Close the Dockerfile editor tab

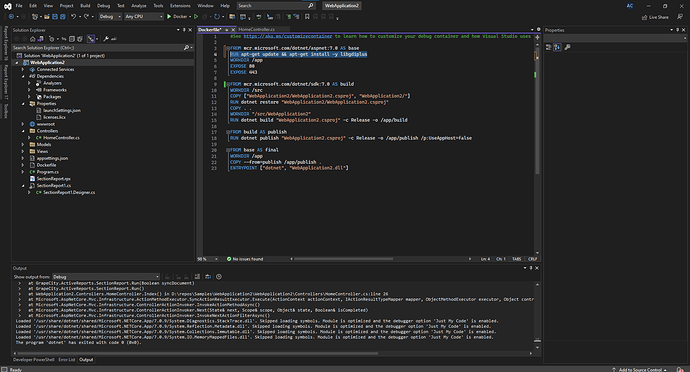pyautogui.click(x=233, y=29)
